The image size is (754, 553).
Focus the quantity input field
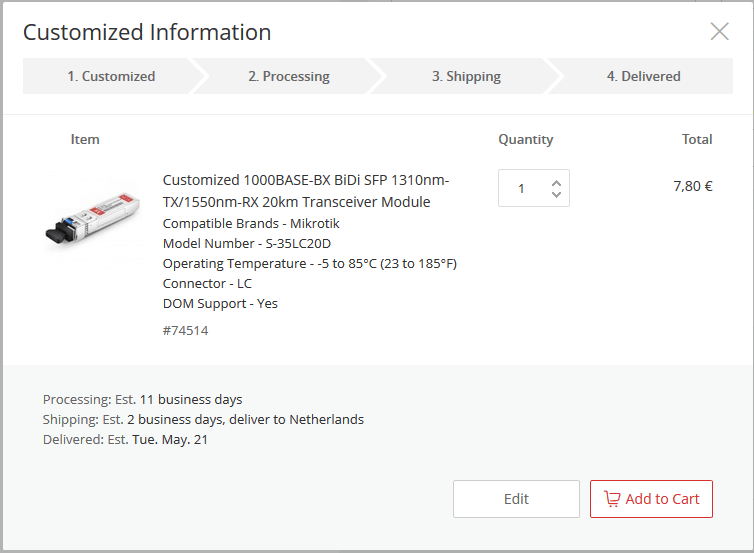[521, 188]
